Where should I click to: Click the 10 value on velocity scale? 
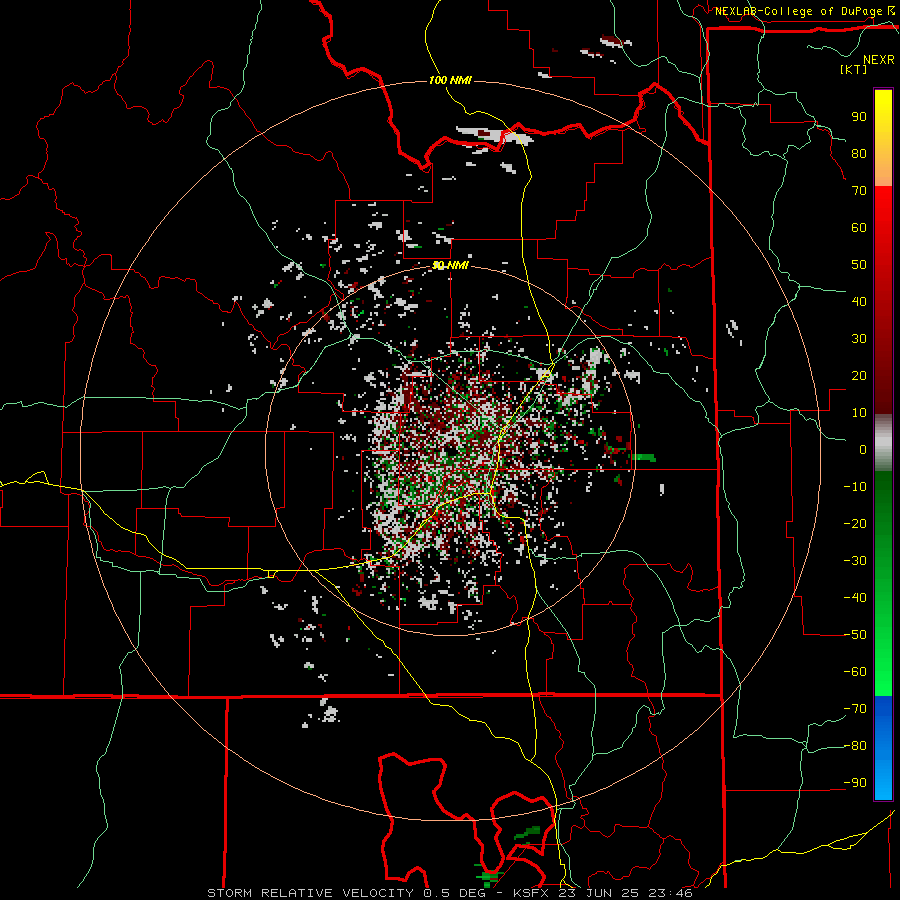(x=859, y=413)
